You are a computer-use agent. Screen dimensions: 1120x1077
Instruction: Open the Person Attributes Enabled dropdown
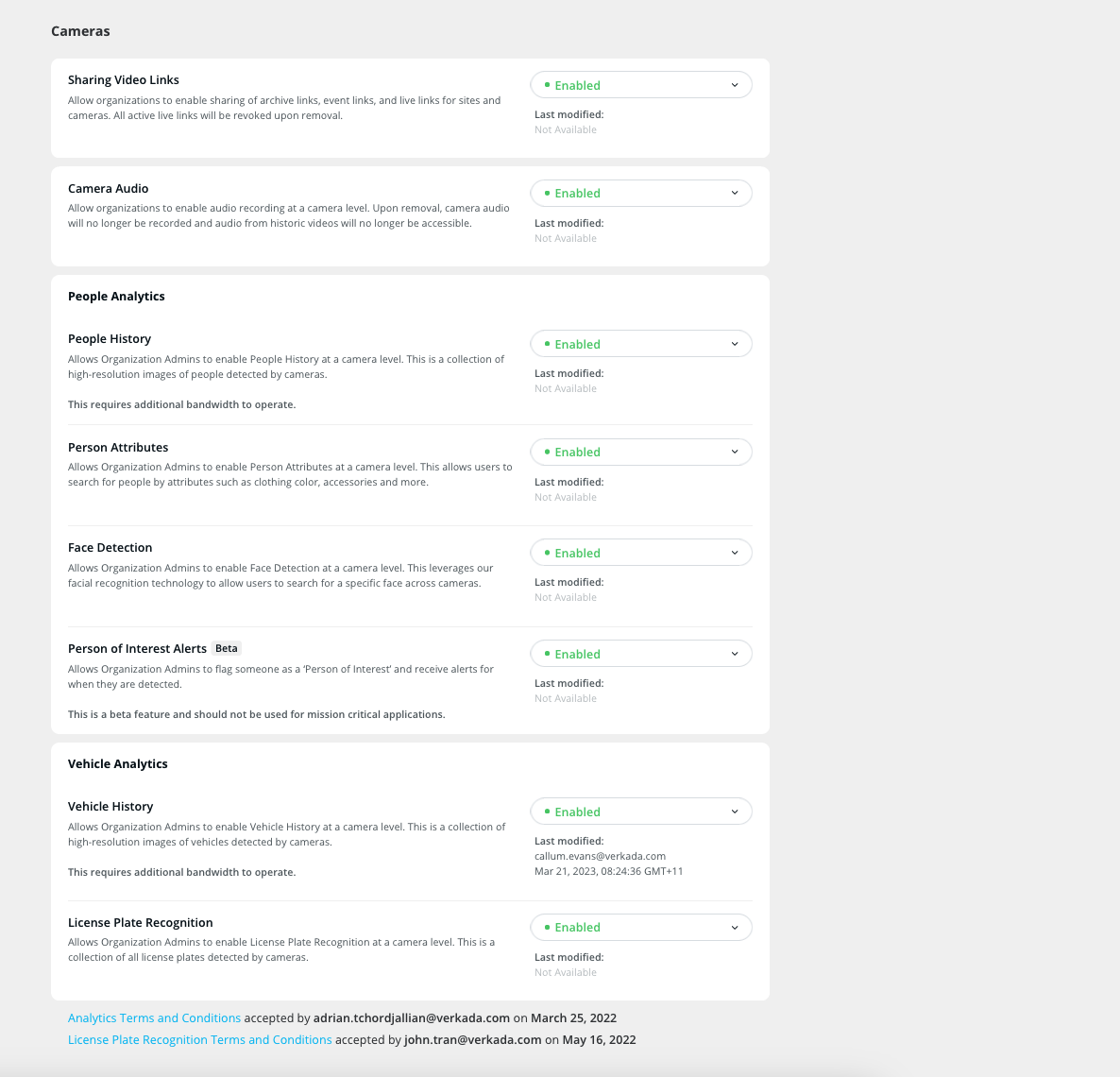click(640, 452)
